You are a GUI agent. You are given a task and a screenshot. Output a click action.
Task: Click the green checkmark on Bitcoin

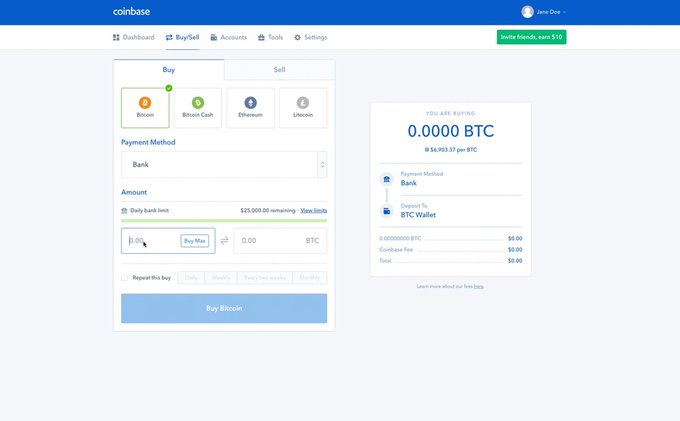point(169,88)
